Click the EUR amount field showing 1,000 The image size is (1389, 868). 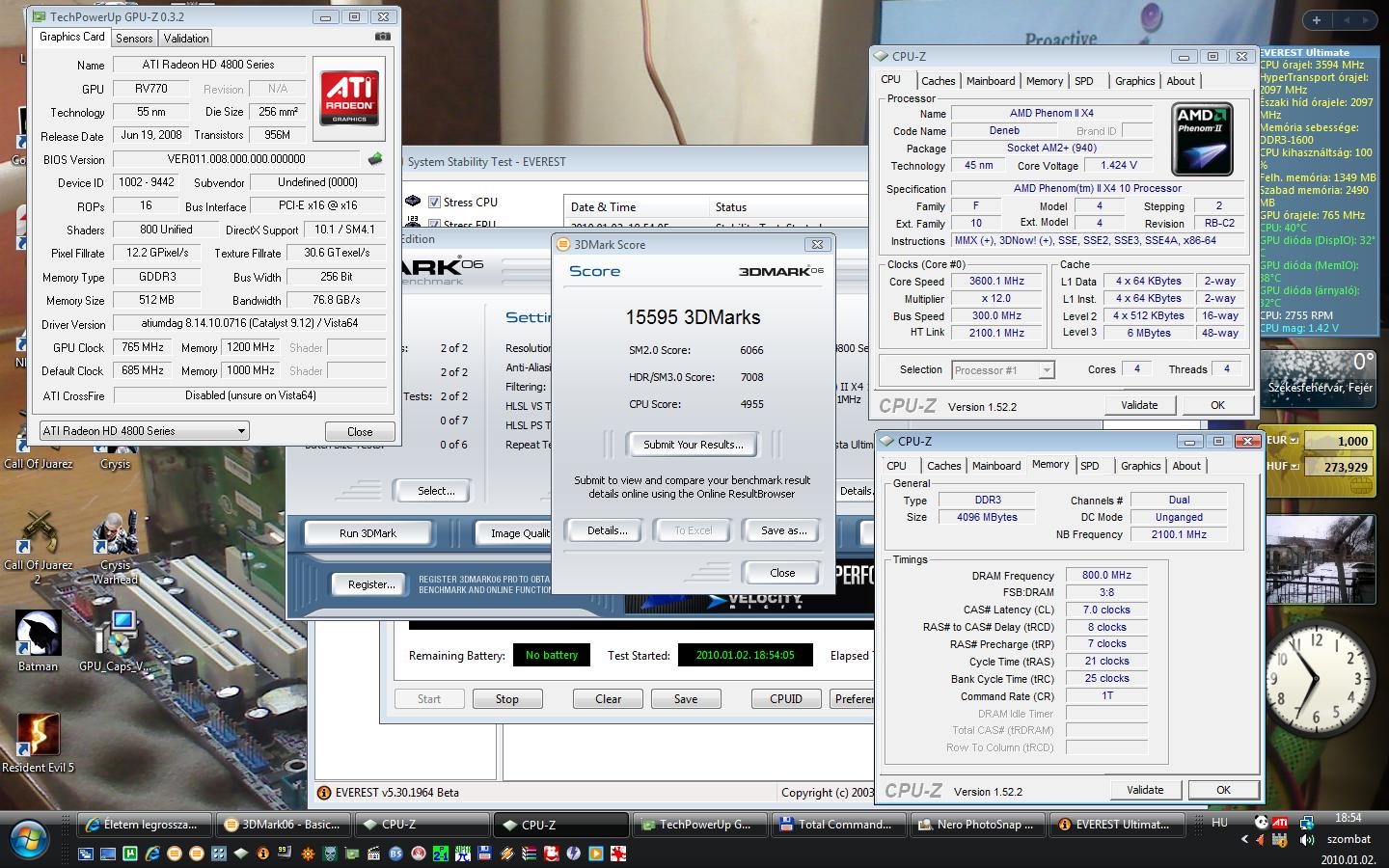(x=1339, y=441)
